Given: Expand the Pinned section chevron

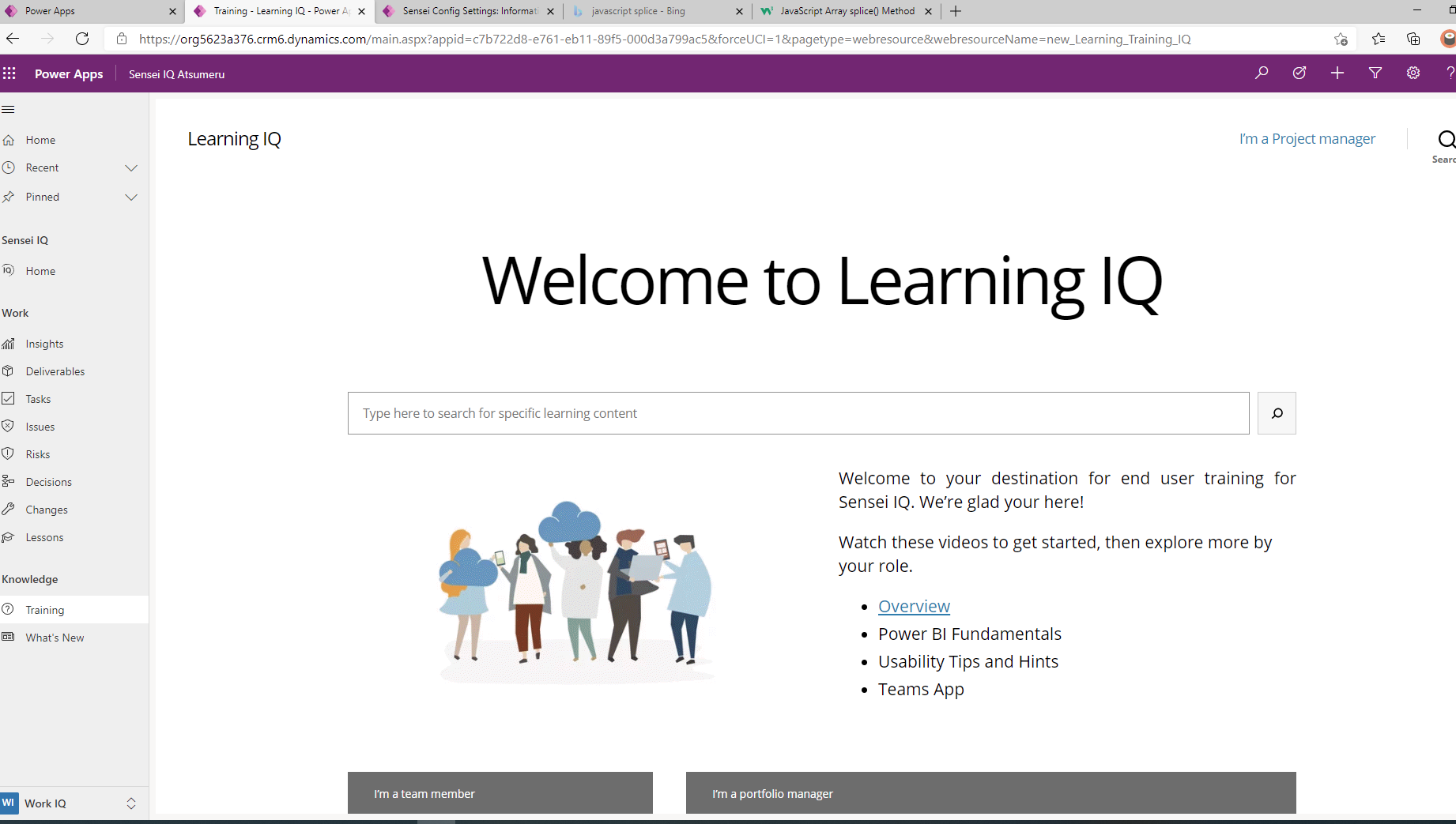Looking at the screenshot, I should pyautogui.click(x=131, y=197).
